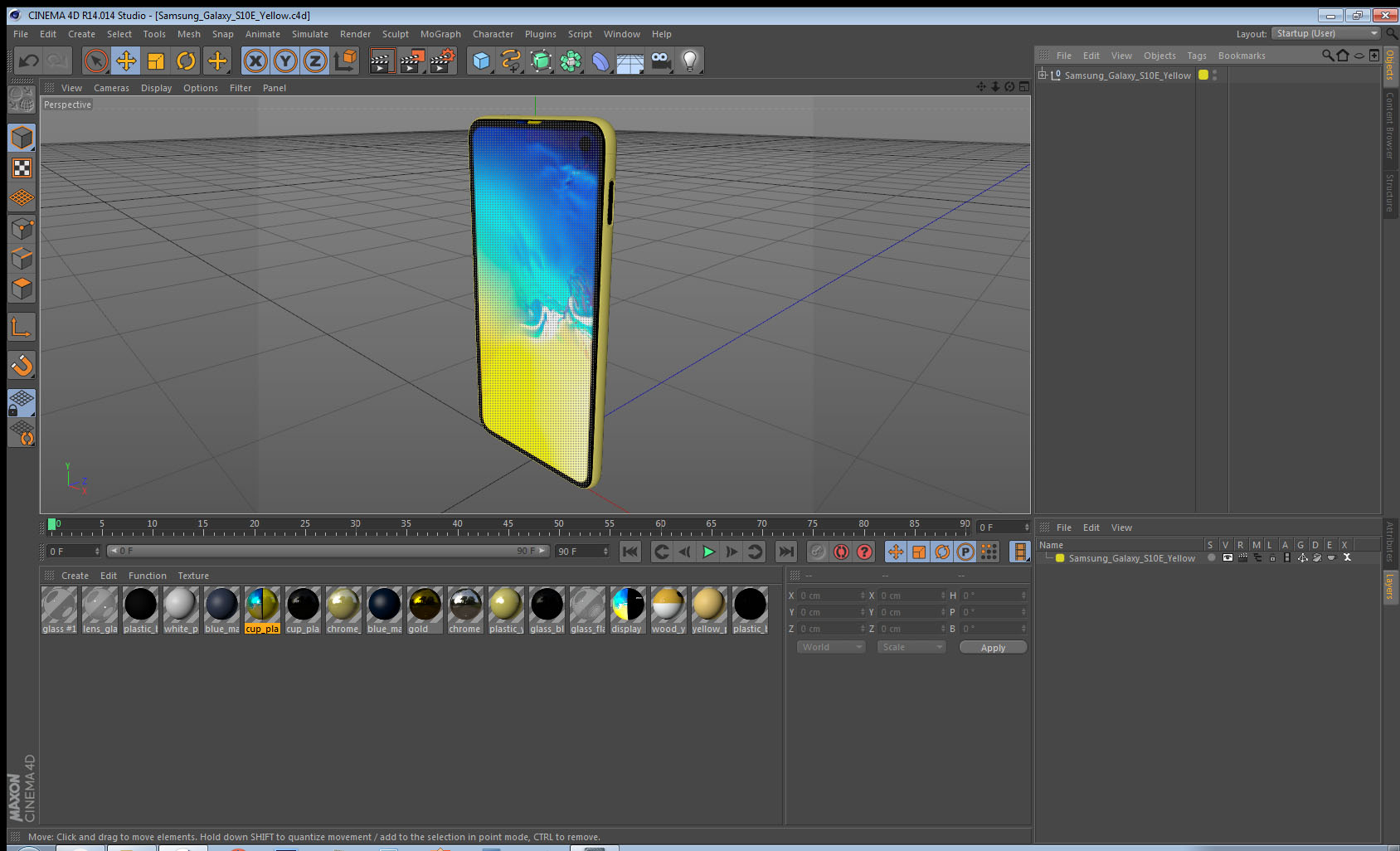Click the end frame 90 F stepper

[x=605, y=552]
